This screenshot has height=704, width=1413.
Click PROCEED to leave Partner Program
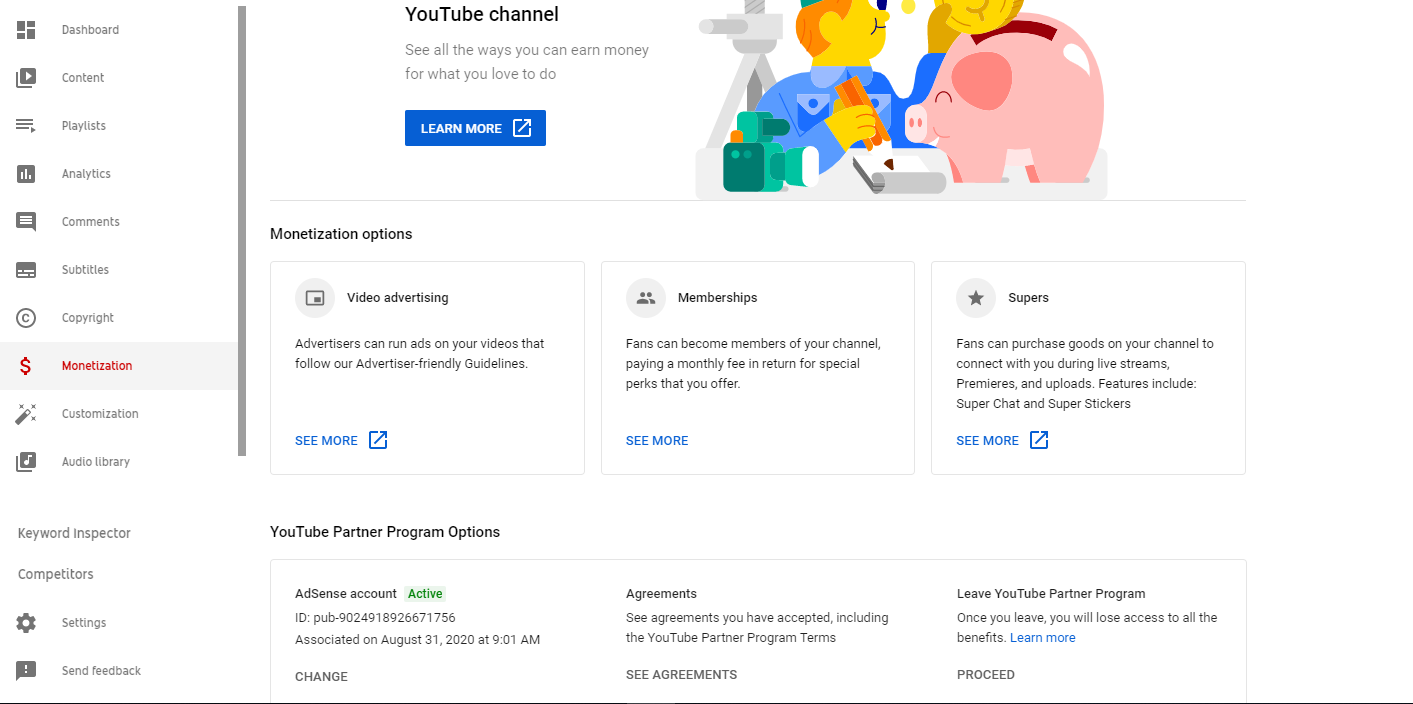(986, 675)
